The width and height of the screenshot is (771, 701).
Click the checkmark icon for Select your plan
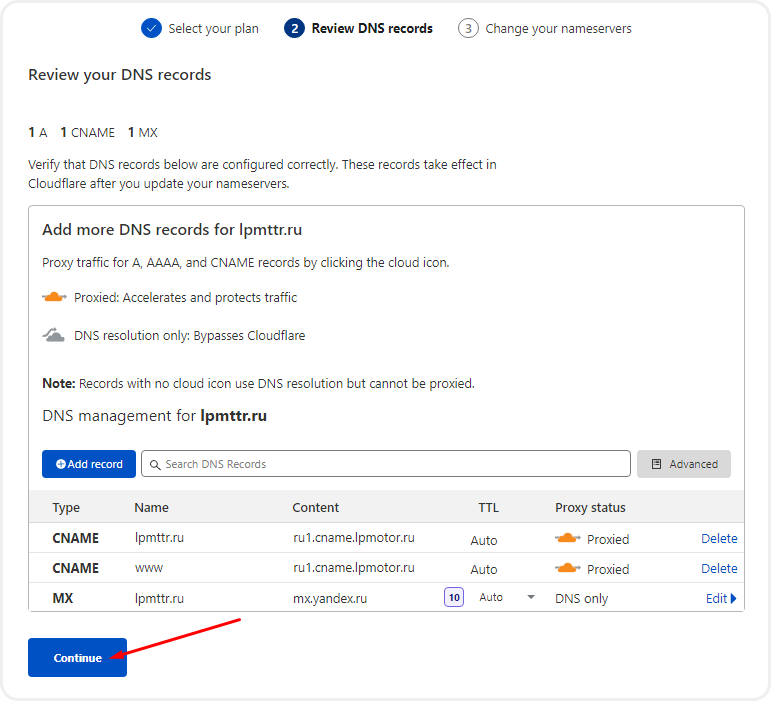[x=151, y=28]
